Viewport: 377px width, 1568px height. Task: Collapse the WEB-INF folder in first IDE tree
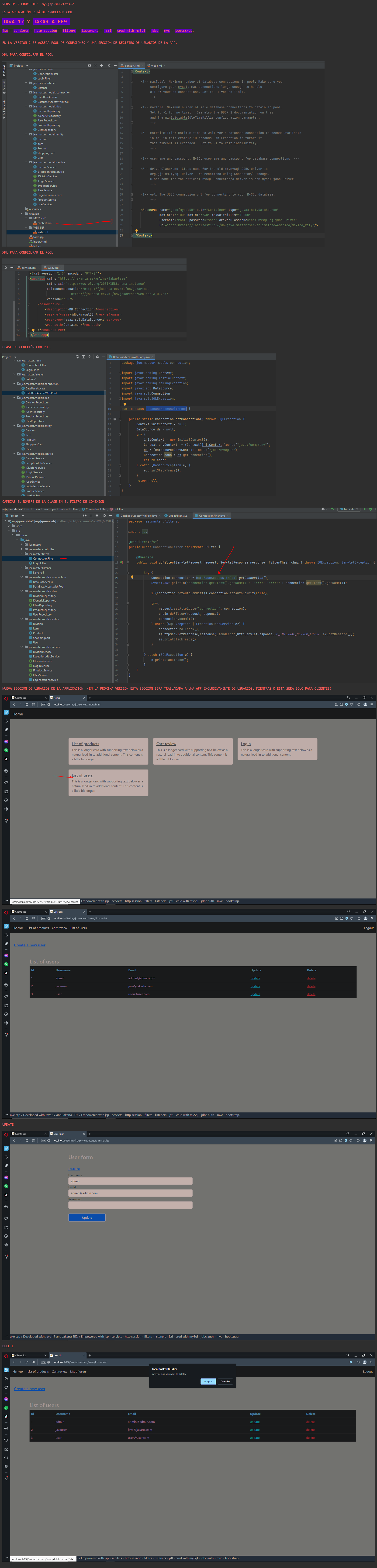(26, 228)
